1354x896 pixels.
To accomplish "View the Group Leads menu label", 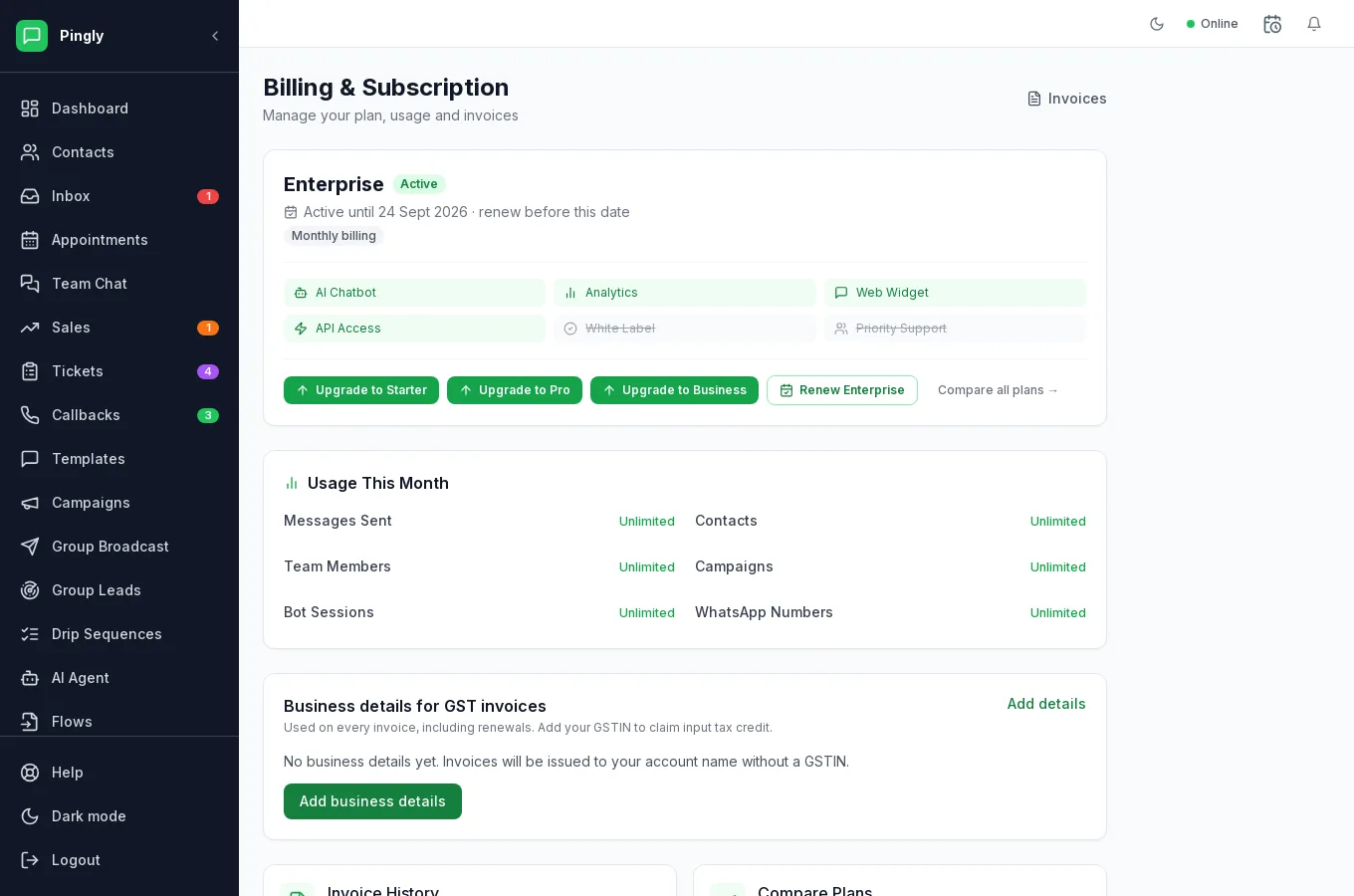I will 97,590.
